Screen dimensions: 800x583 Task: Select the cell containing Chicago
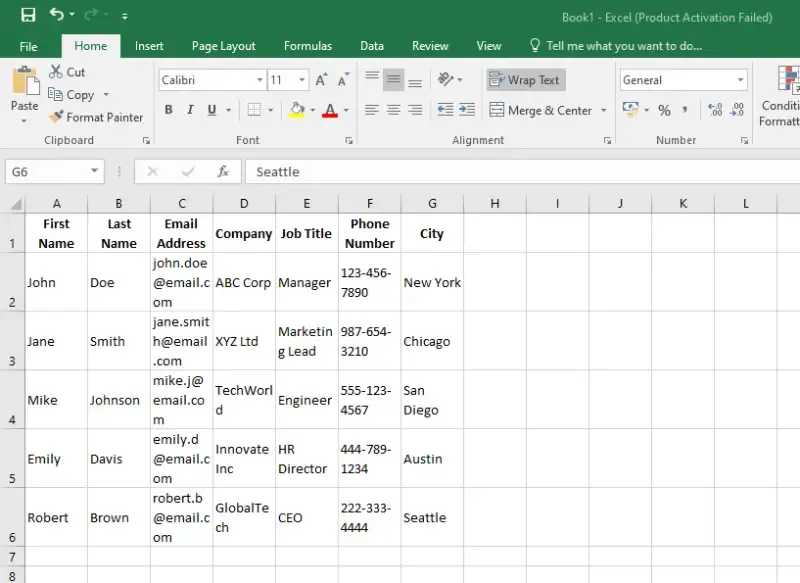(x=432, y=341)
